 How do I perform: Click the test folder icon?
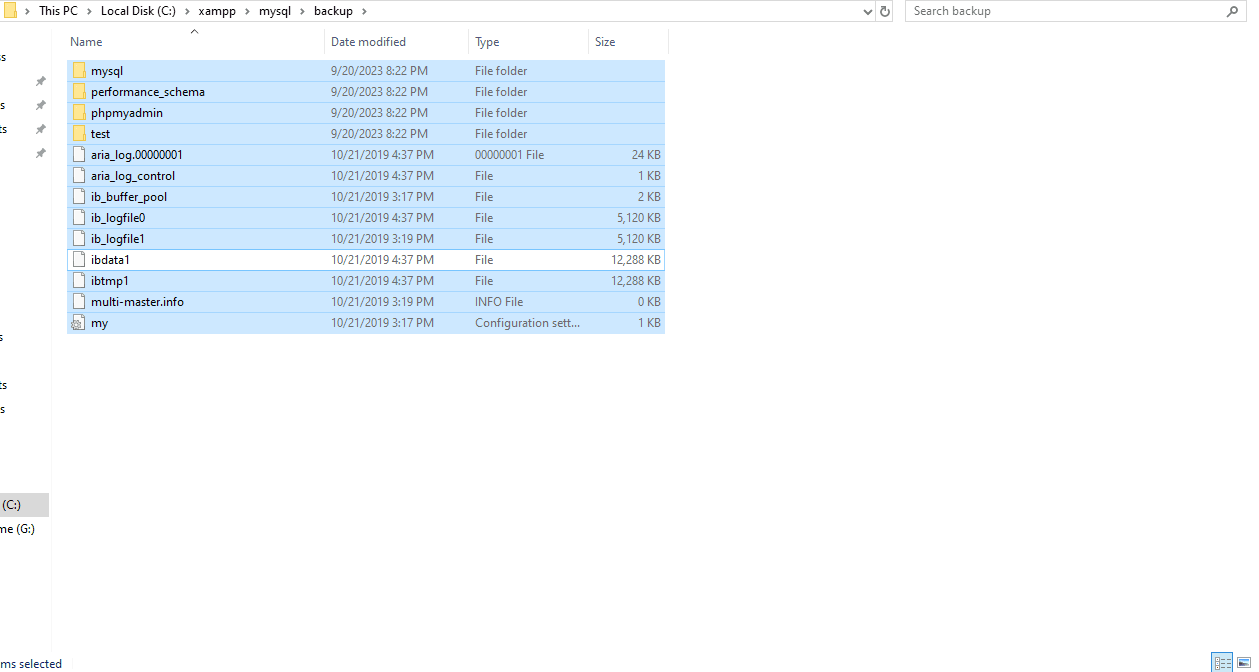click(79, 134)
